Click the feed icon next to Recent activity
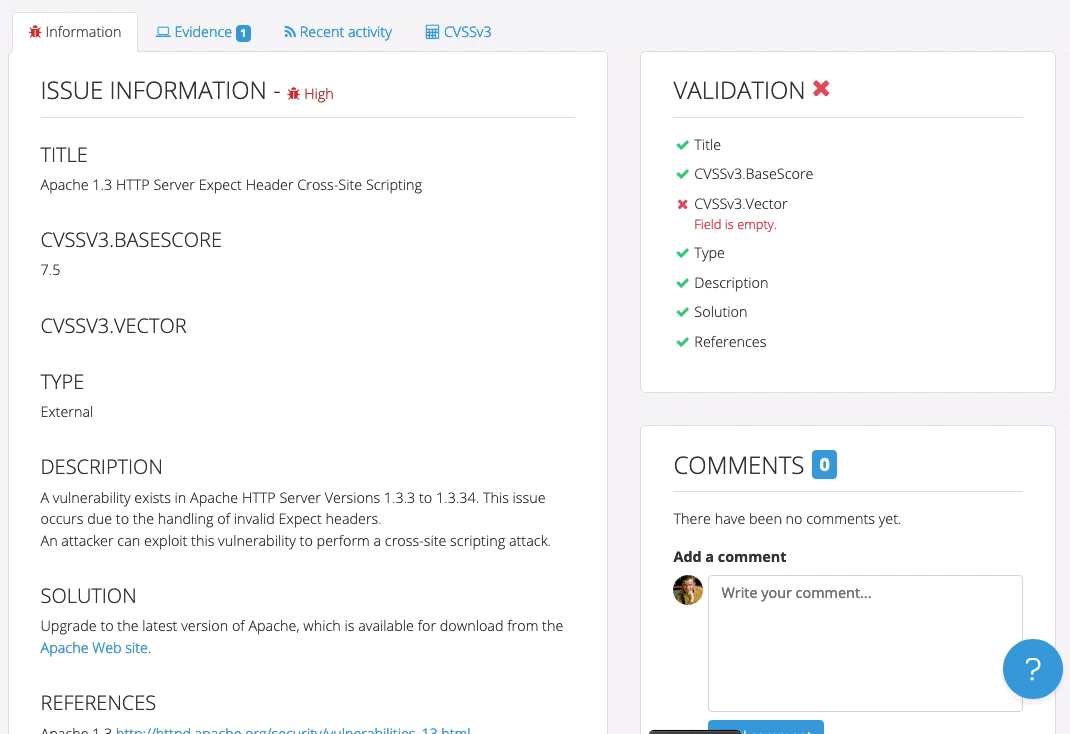This screenshot has width=1070, height=734. pos(288,31)
